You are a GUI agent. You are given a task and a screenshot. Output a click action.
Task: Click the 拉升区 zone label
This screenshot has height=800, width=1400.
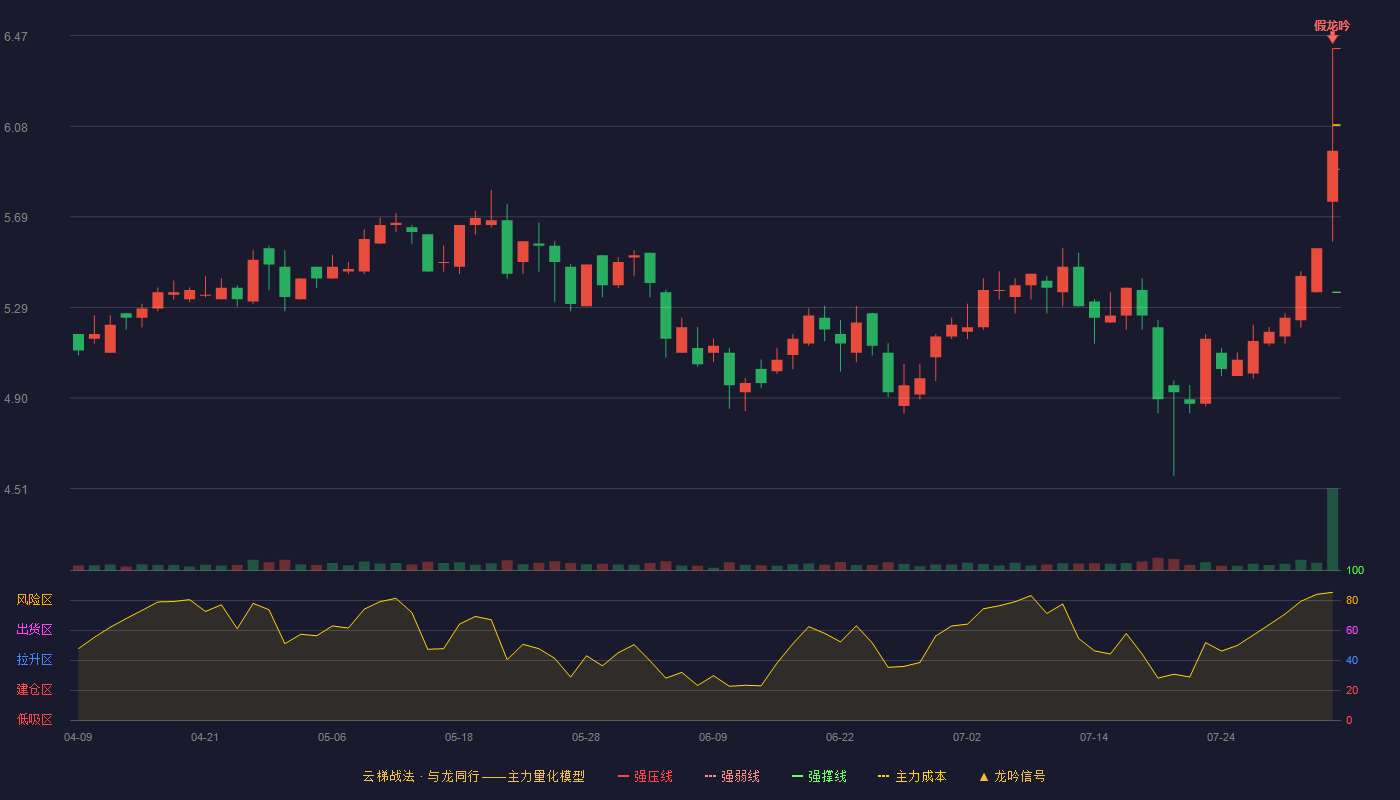pyautogui.click(x=34, y=660)
